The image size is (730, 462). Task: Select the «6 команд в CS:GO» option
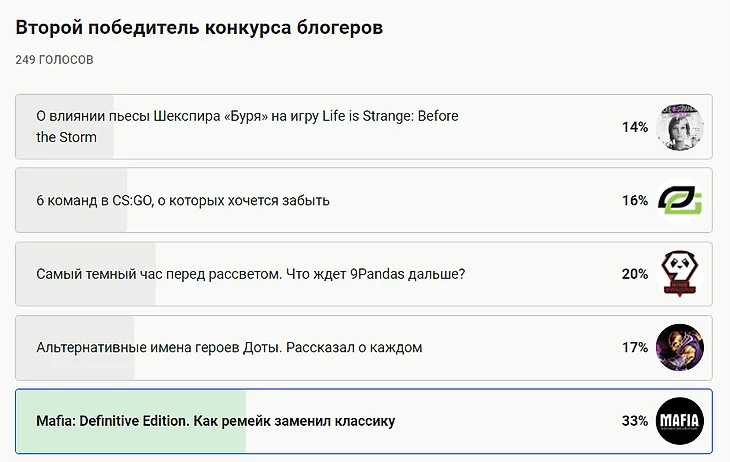(183, 200)
